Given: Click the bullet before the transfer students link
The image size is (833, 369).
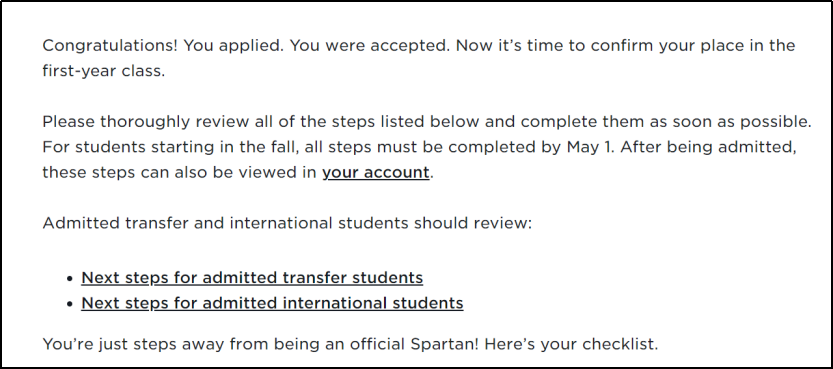Looking at the screenshot, I should point(70,278).
